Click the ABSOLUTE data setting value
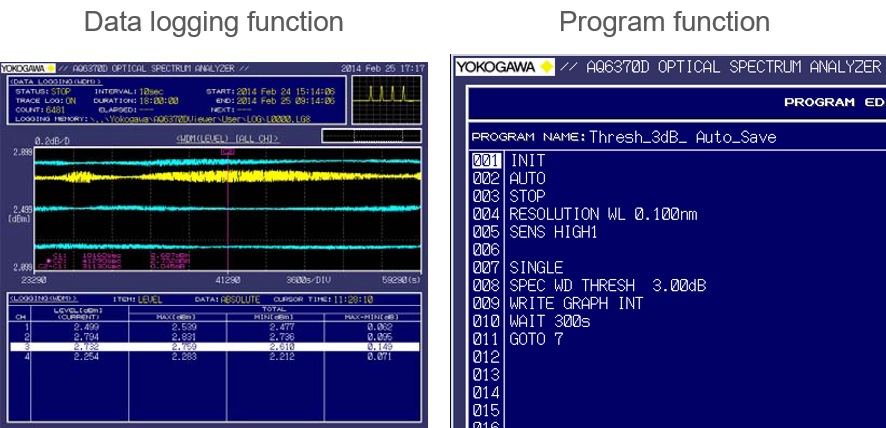The width and height of the screenshot is (886, 428). [239, 299]
